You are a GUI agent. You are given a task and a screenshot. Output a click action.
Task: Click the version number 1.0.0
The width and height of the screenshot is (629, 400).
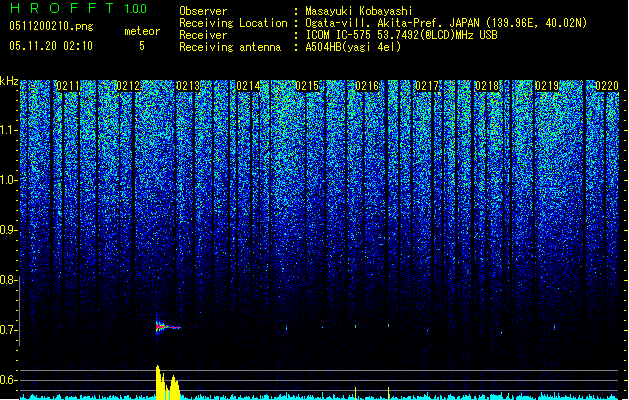[x=136, y=8]
